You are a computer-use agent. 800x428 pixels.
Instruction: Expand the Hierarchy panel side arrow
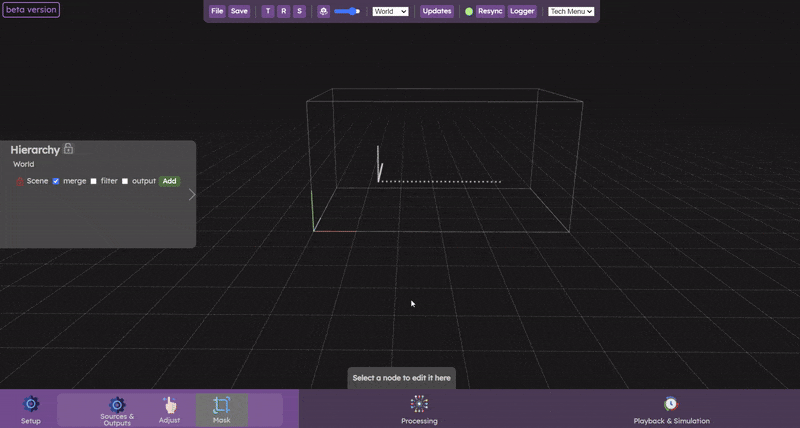tap(192, 194)
